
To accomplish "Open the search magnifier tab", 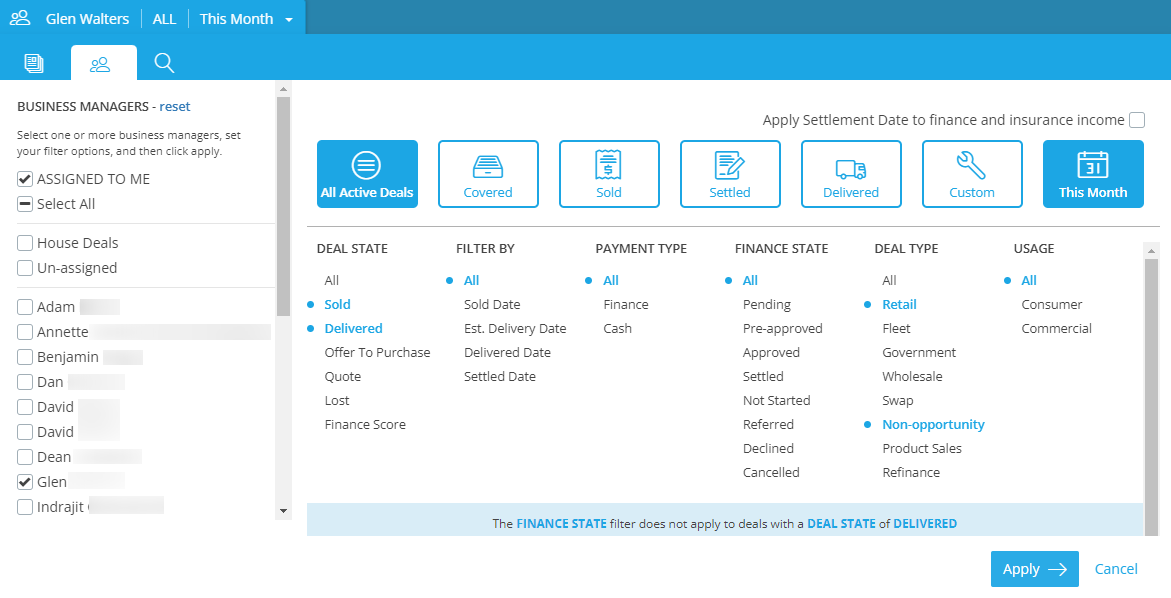I will 164,63.
